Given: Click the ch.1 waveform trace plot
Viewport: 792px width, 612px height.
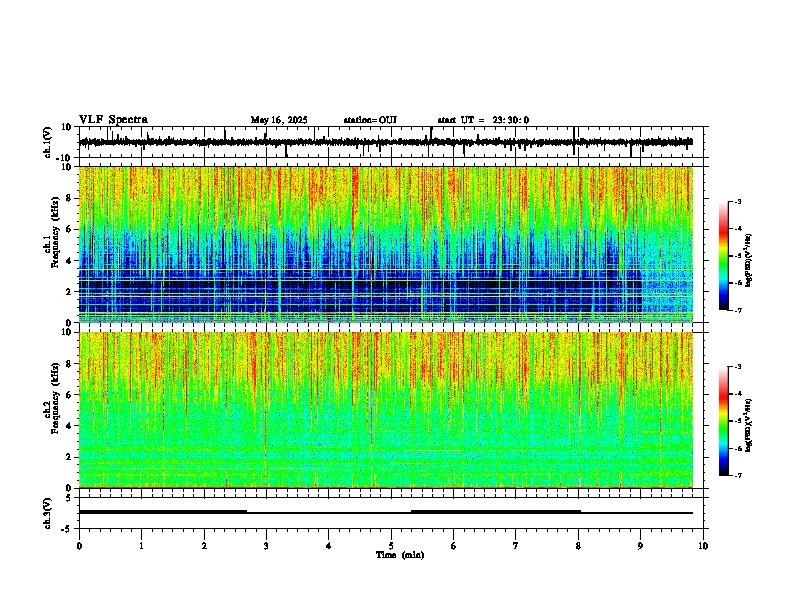Looking at the screenshot, I should [393, 142].
